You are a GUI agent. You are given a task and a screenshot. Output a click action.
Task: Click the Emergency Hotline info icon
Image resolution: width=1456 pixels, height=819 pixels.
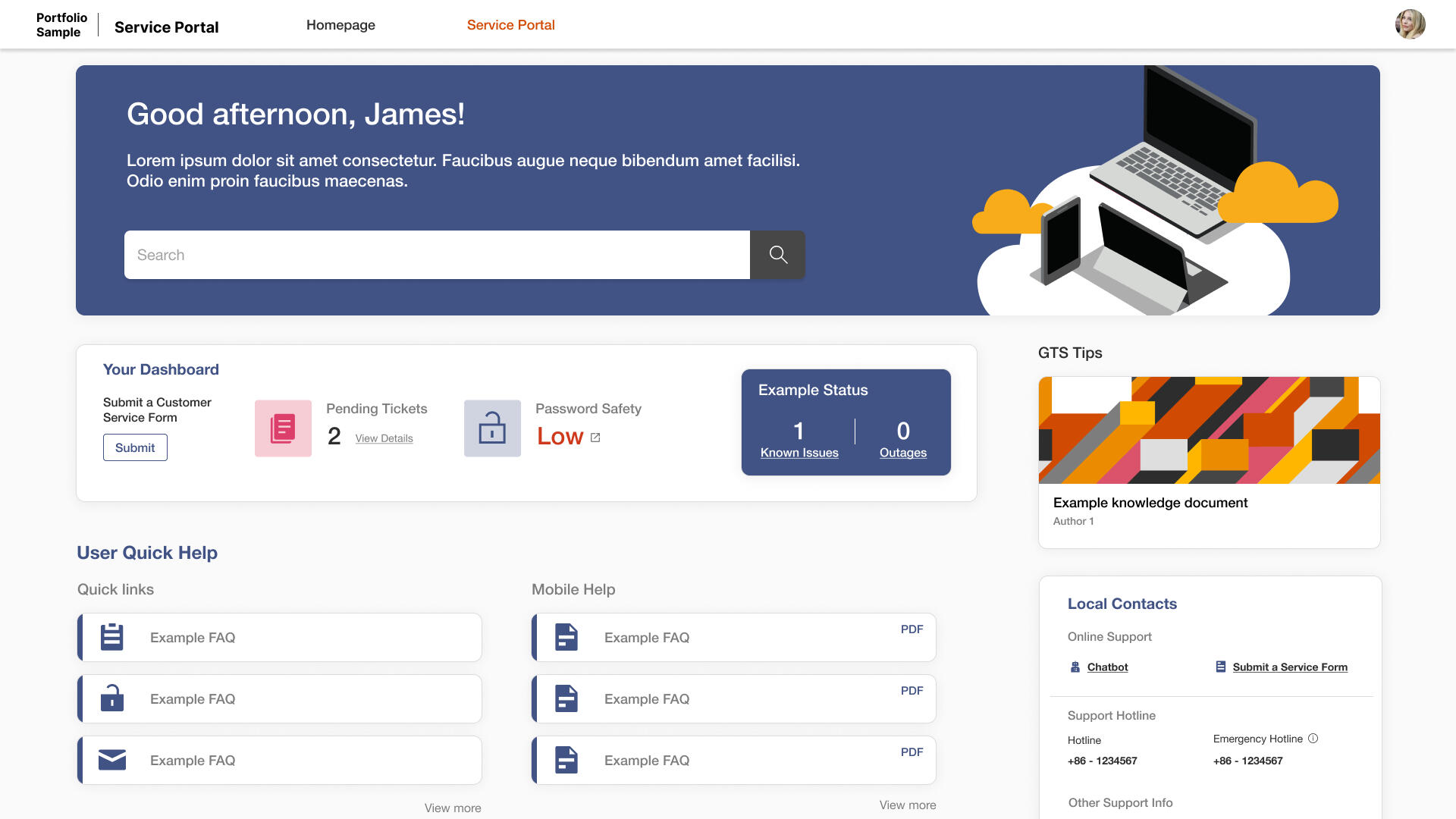(1313, 739)
